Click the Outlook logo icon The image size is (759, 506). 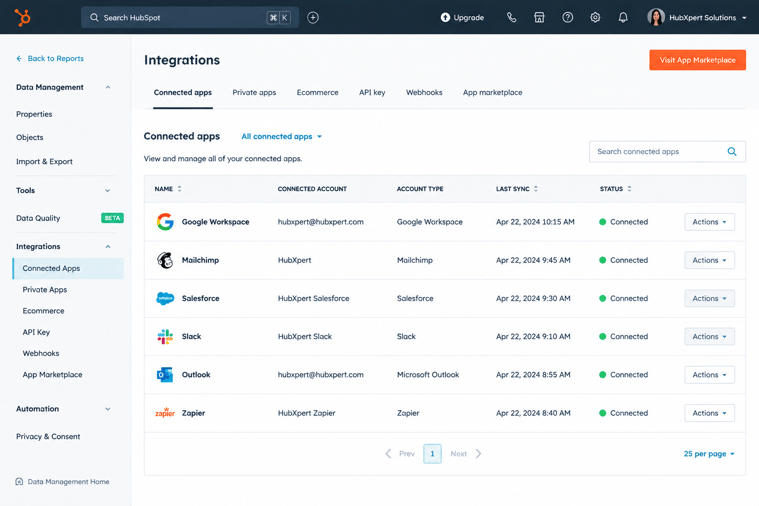(165, 375)
